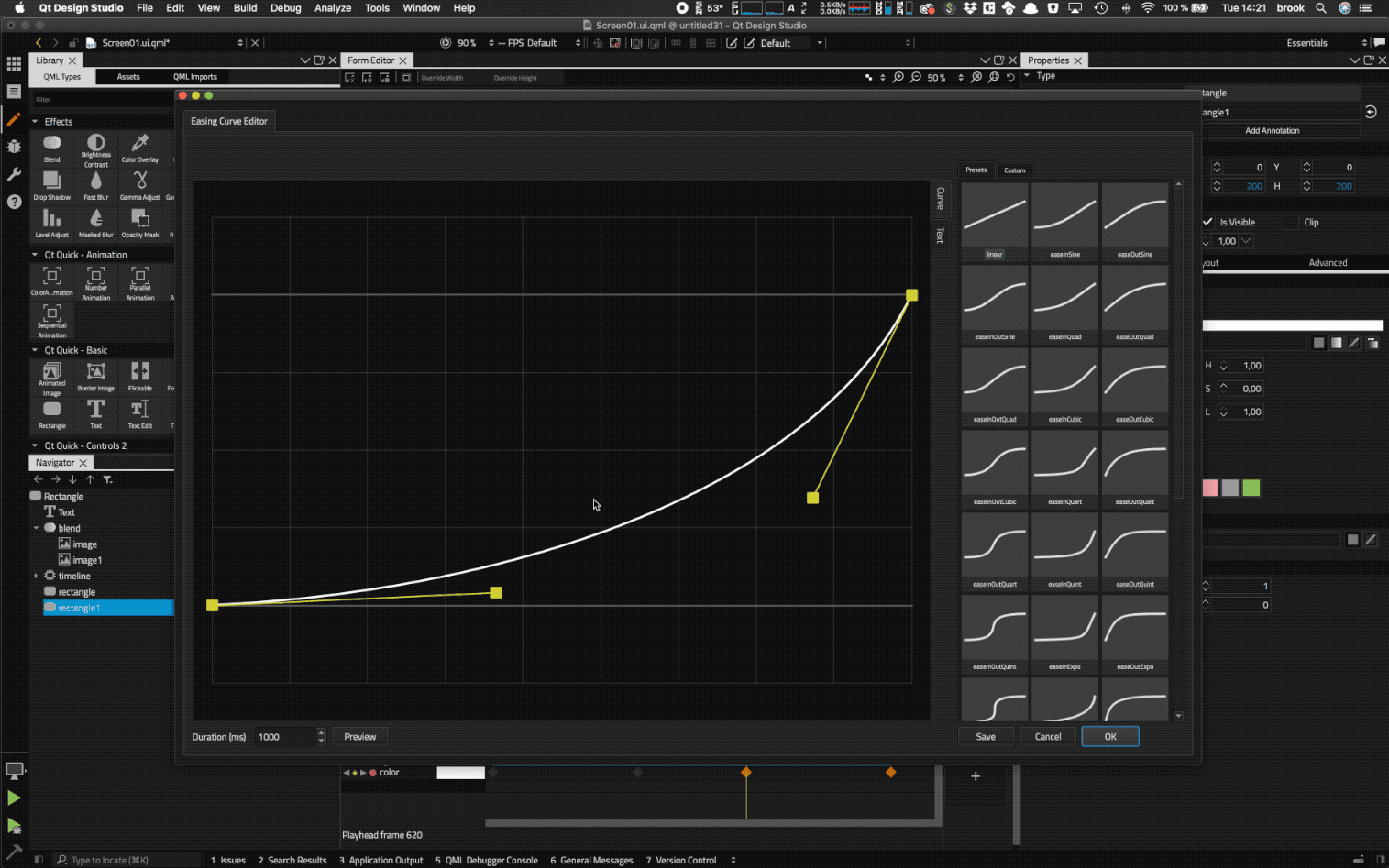The height and width of the screenshot is (868, 1389).
Task: Click the Masked Blur effect icon
Action: [95, 221]
